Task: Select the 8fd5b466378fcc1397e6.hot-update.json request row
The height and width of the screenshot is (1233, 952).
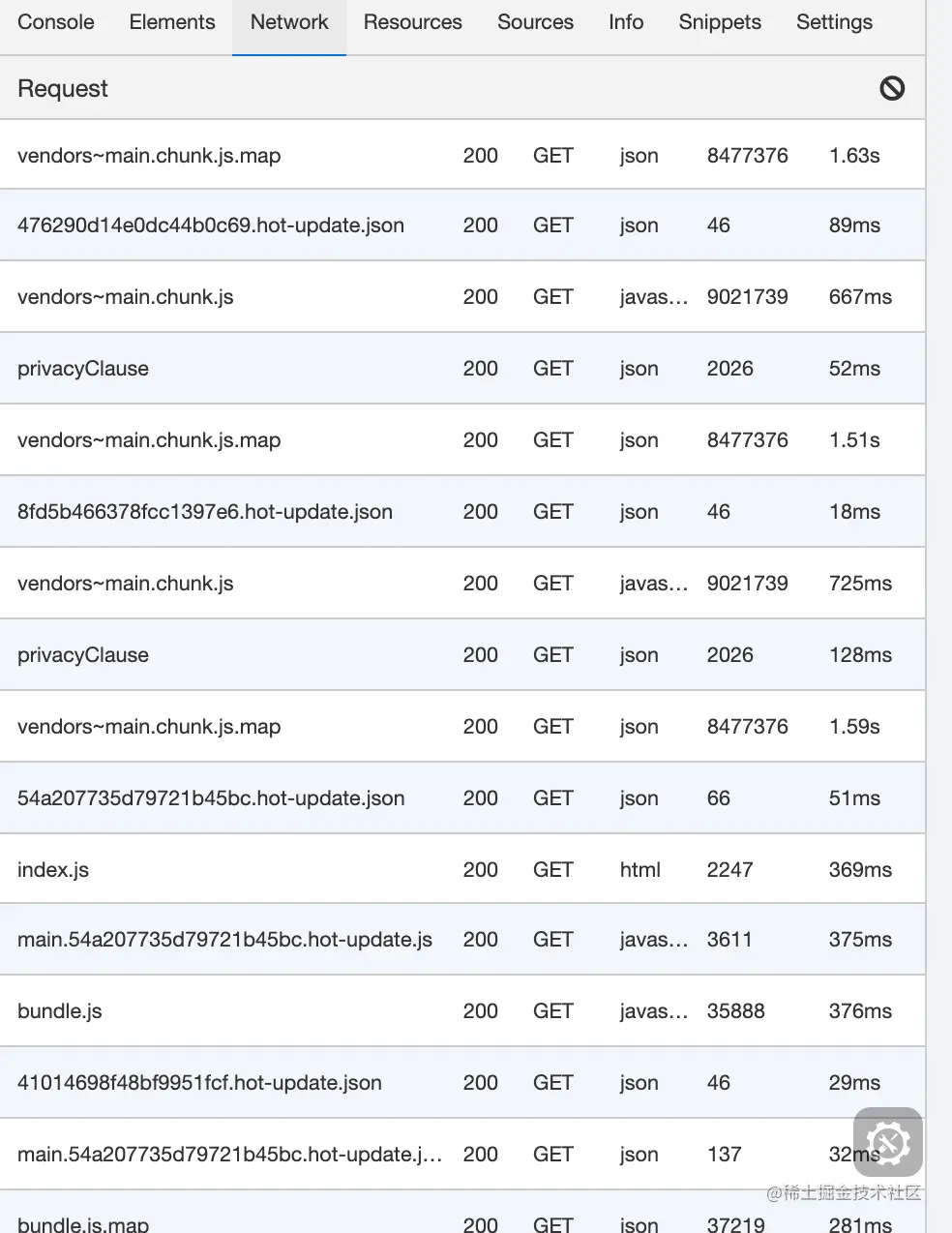Action: coord(205,512)
